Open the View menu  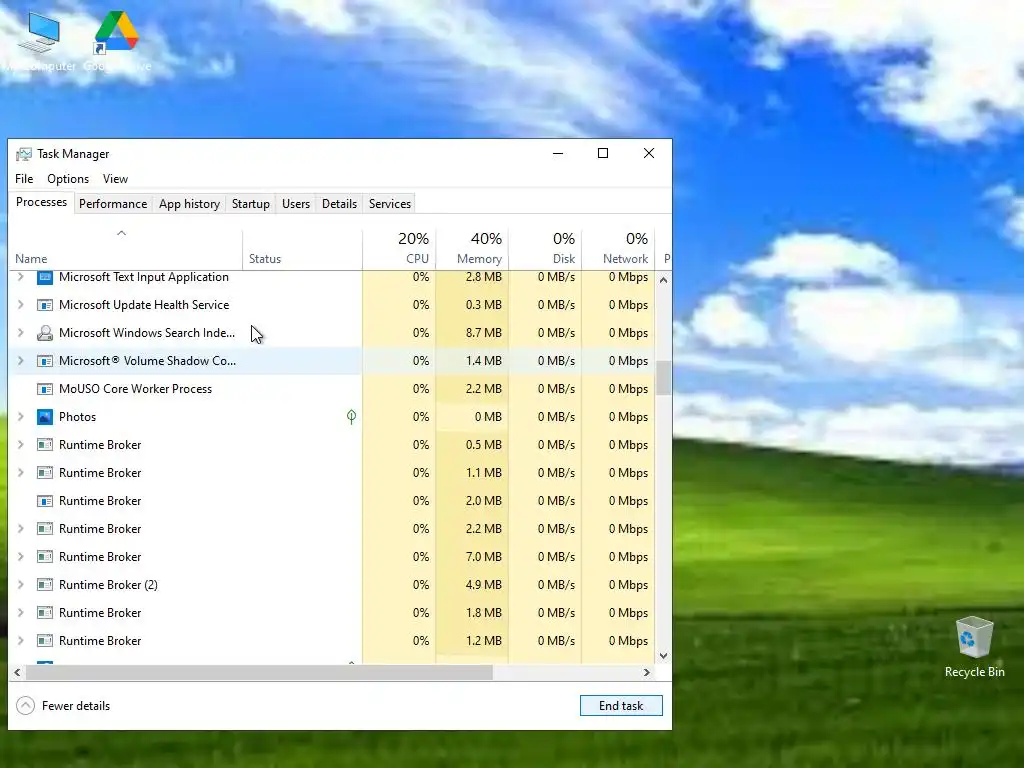point(115,179)
